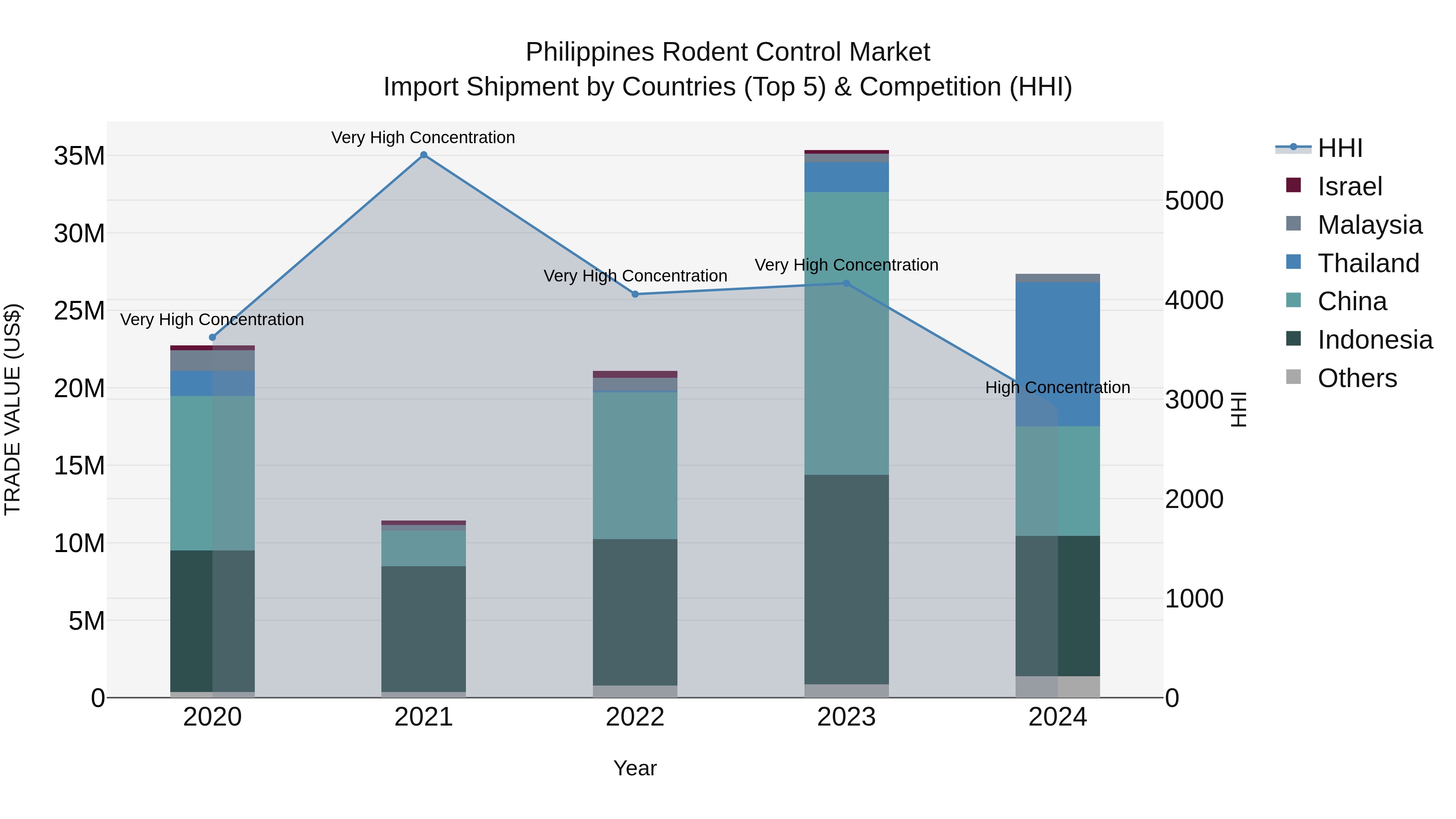
Task: Click the Malaysia legend color swatch
Action: 1293,224
